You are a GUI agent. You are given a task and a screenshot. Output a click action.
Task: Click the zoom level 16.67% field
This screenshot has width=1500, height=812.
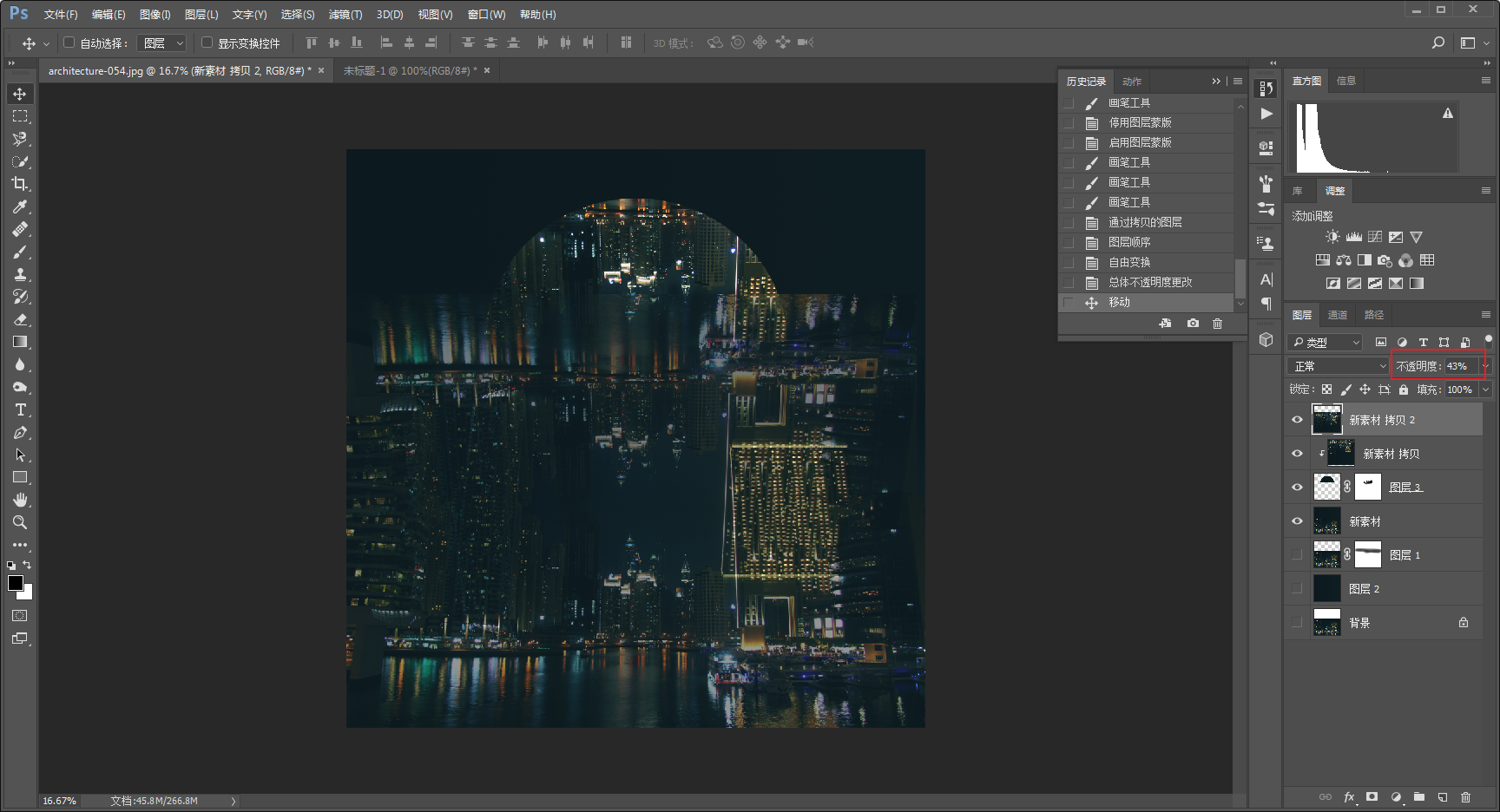tap(60, 801)
